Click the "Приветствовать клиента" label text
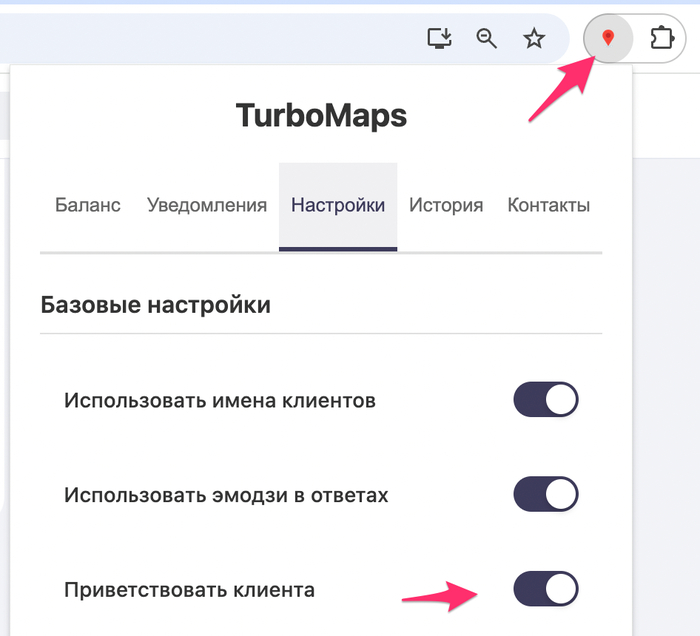The image size is (700, 636). (x=189, y=589)
